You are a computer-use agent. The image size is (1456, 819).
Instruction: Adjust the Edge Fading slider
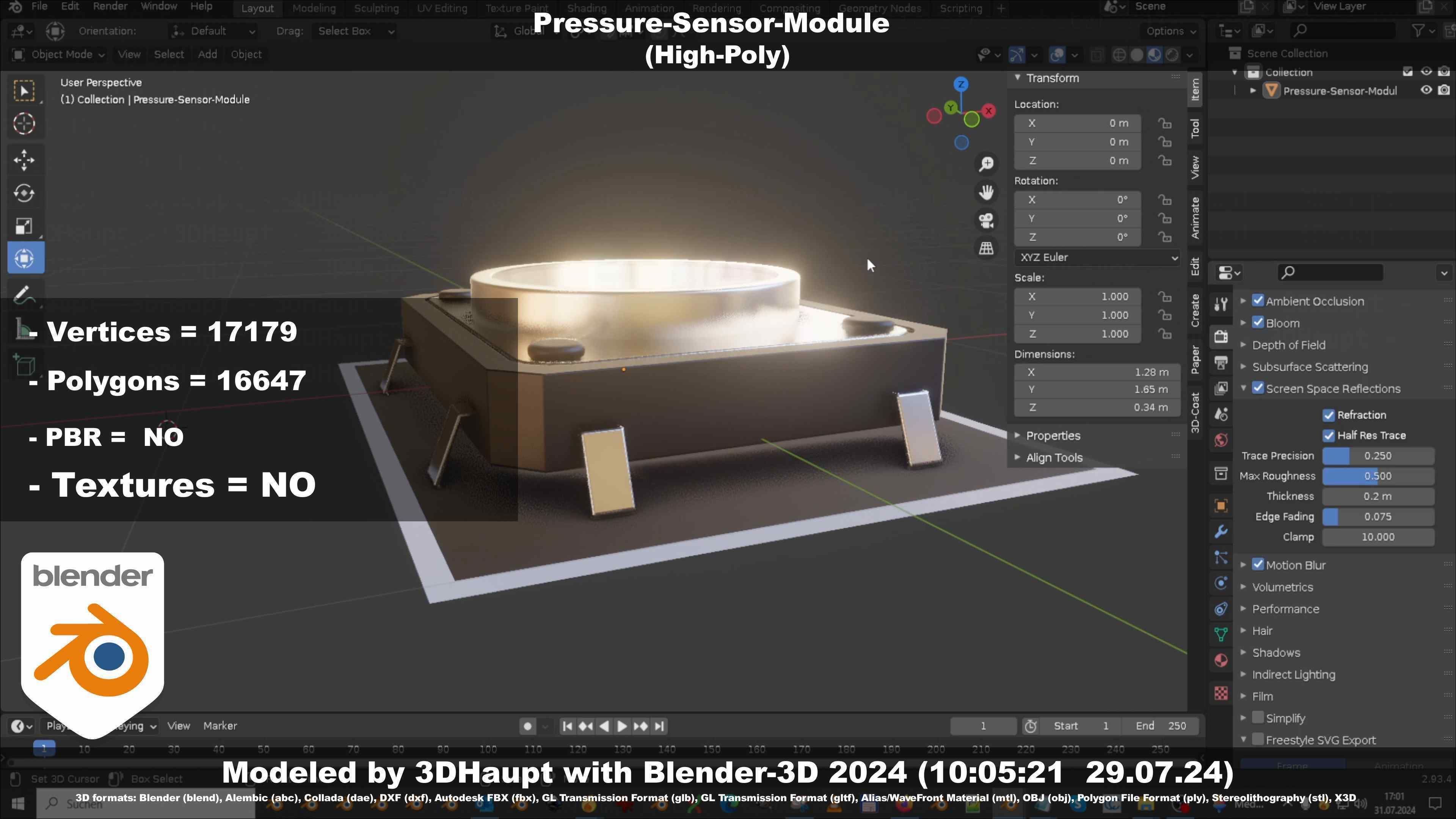(x=1378, y=516)
